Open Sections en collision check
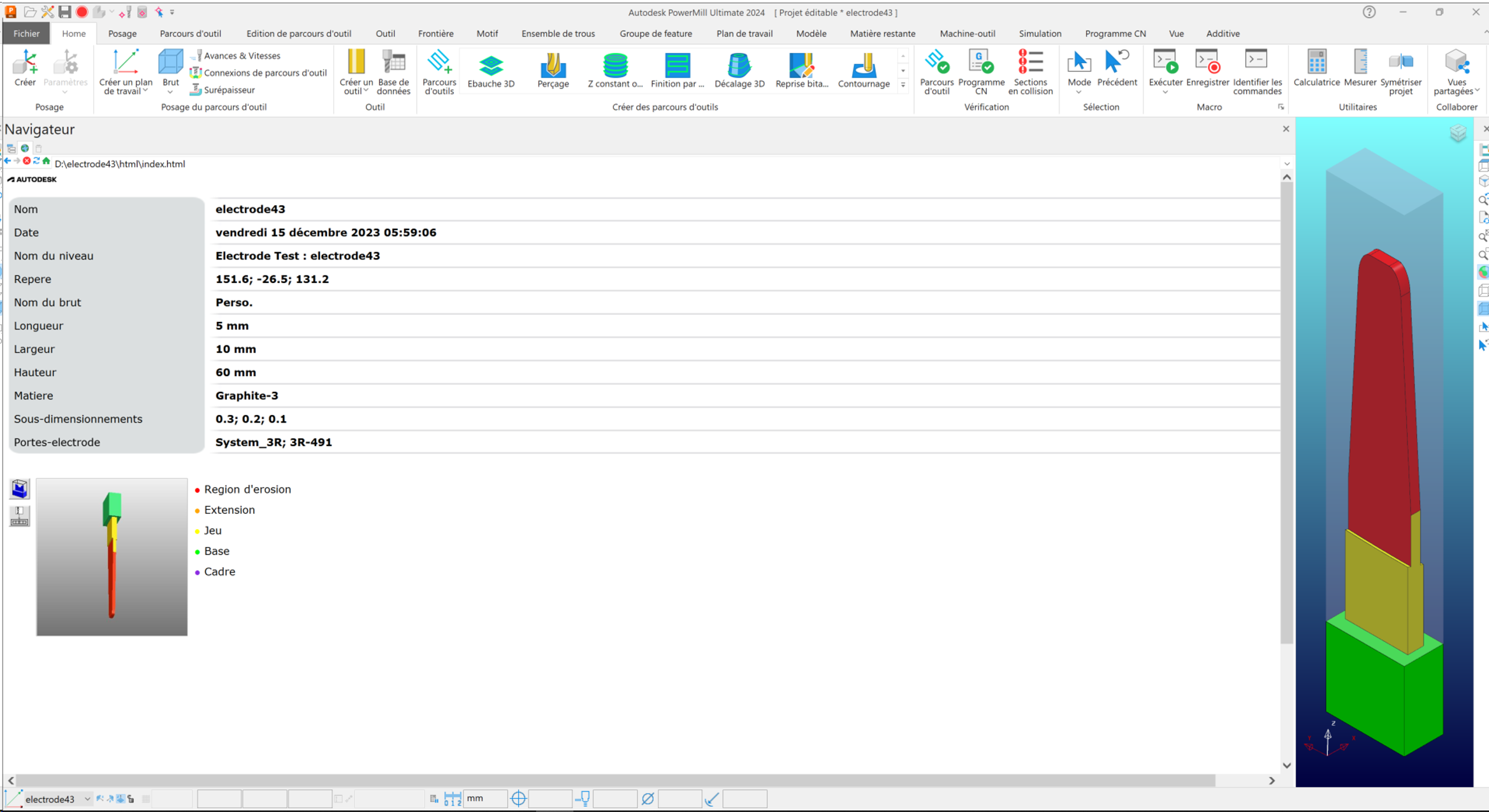 [1030, 72]
